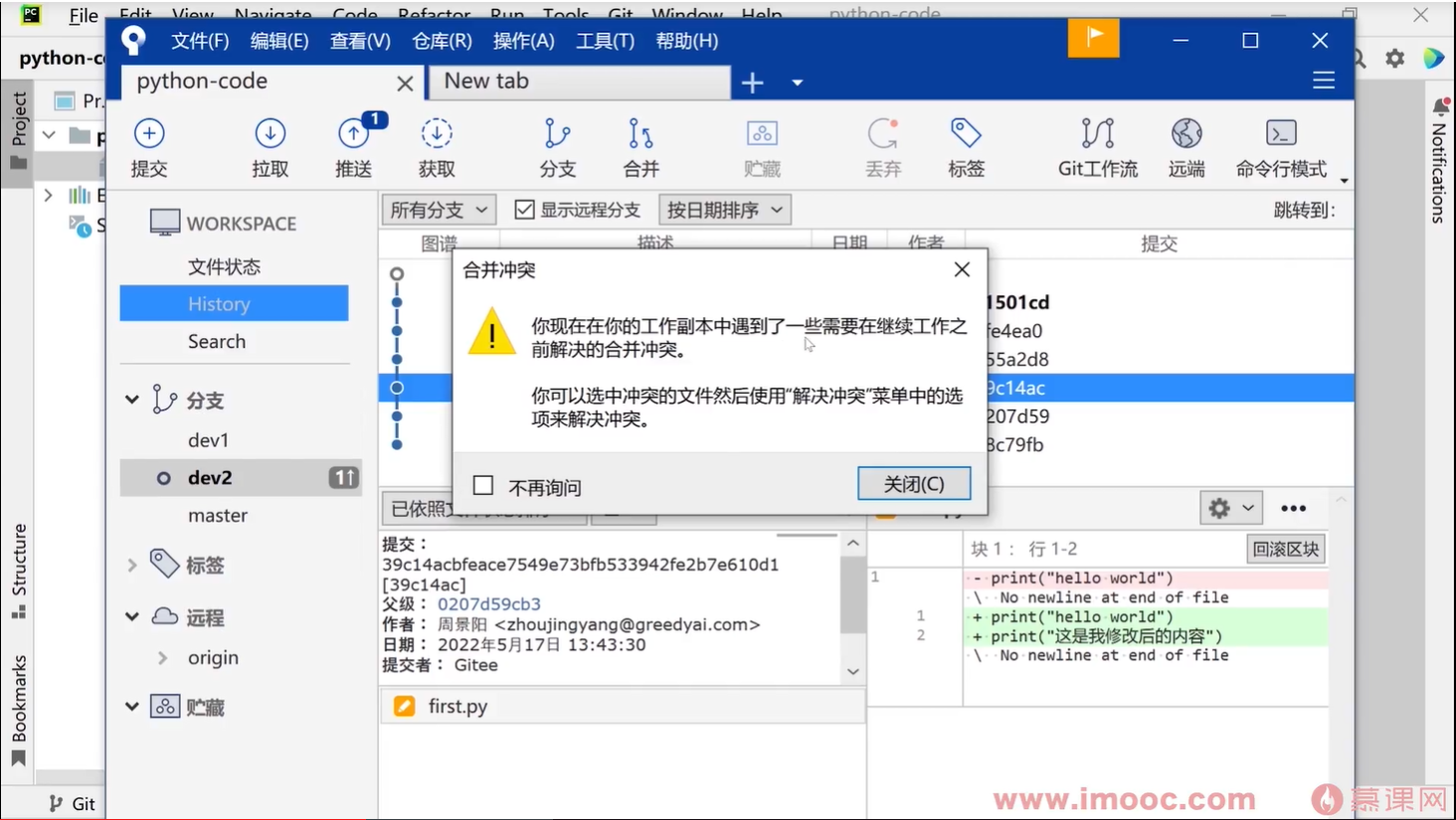Click the 分支 (Branch) toolbar icon
Screen dimensions: 1456x820
(x=557, y=144)
